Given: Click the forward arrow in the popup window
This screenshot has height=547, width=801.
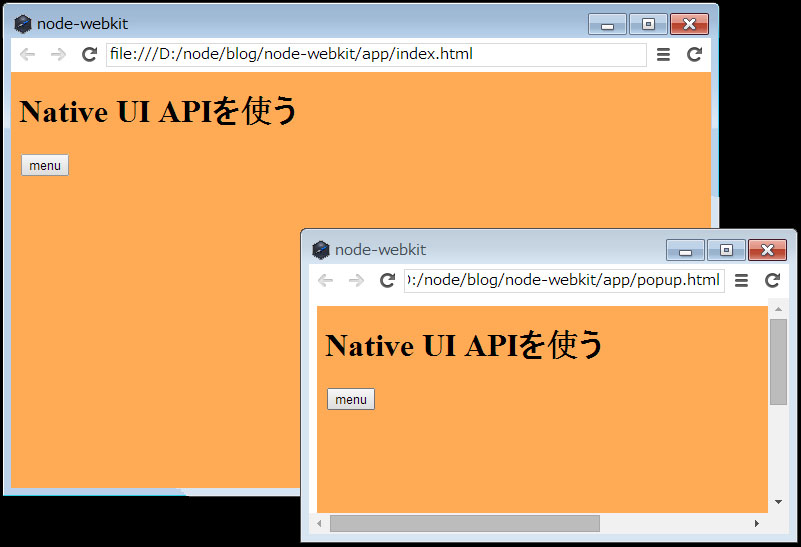Looking at the screenshot, I should (356, 281).
